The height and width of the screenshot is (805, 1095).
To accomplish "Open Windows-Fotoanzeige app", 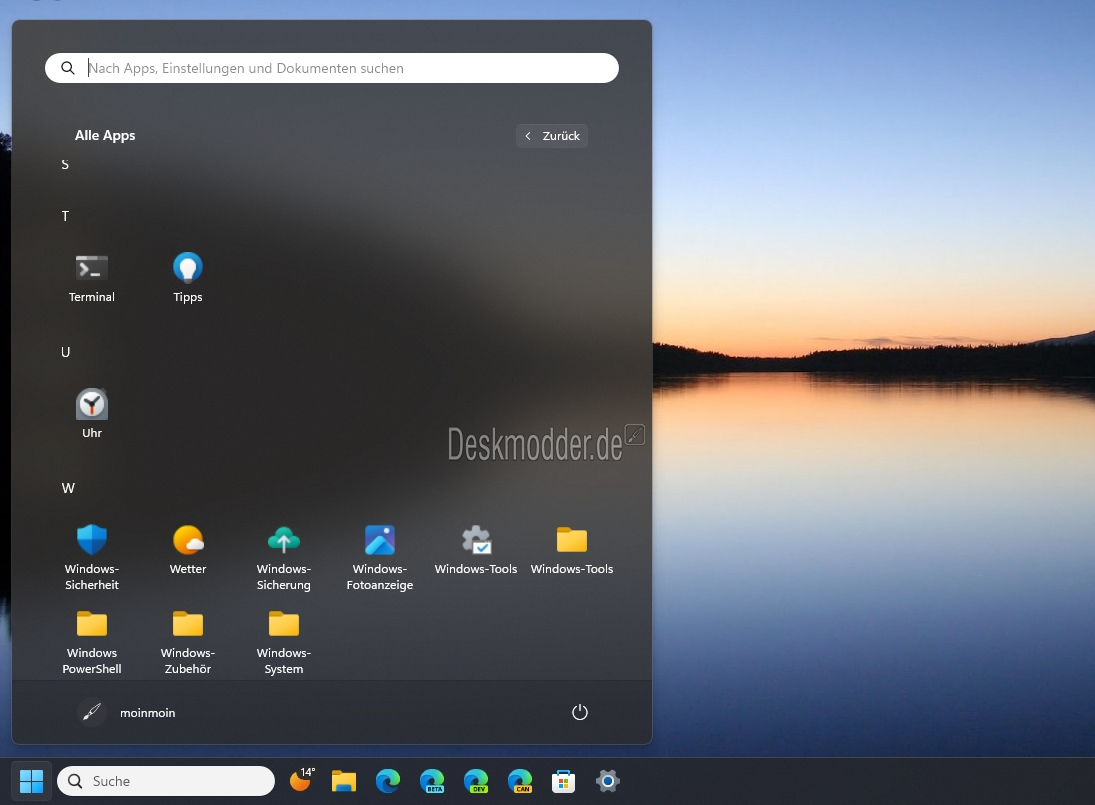I will (x=380, y=558).
